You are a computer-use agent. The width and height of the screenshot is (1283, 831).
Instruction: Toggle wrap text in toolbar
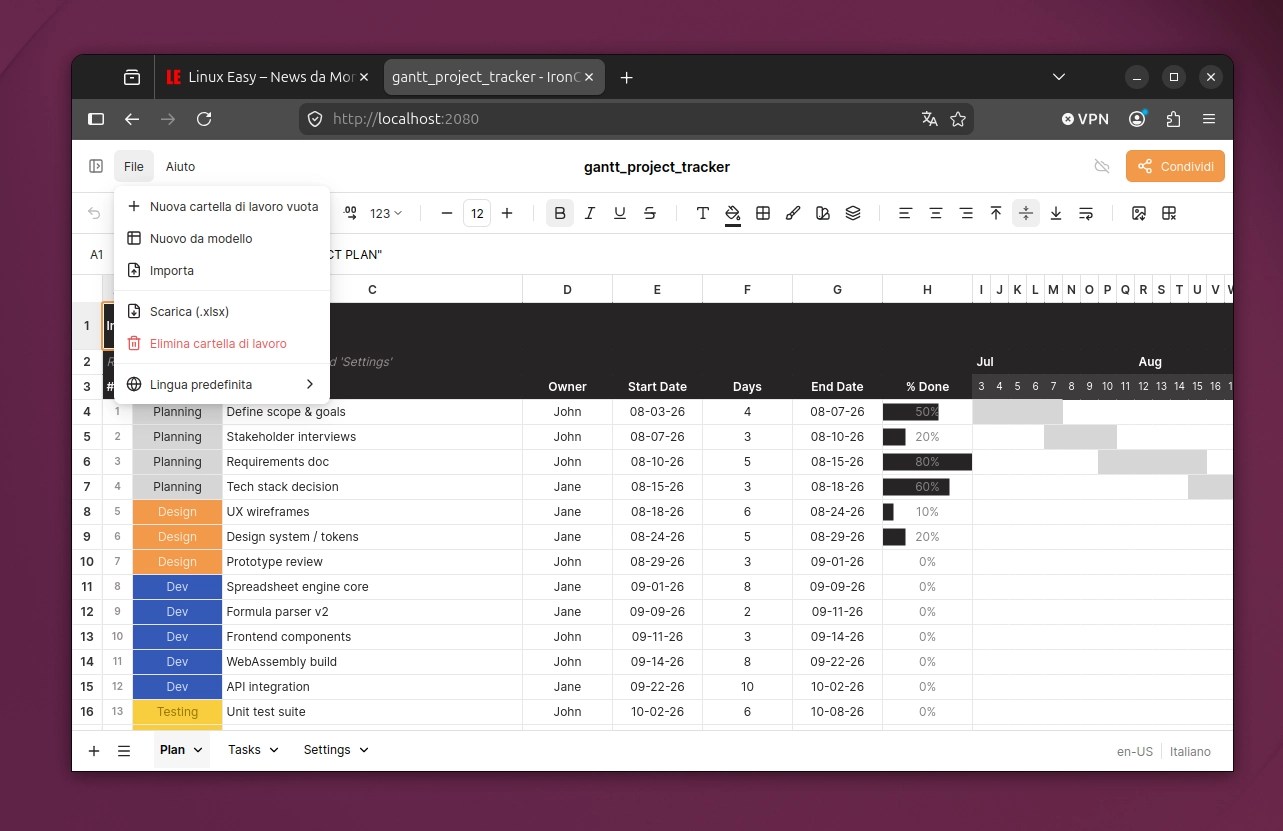(x=1086, y=213)
